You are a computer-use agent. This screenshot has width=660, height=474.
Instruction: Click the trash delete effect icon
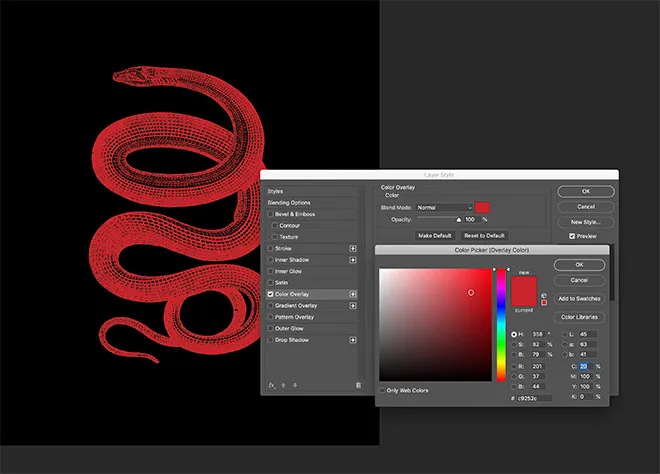pos(358,385)
